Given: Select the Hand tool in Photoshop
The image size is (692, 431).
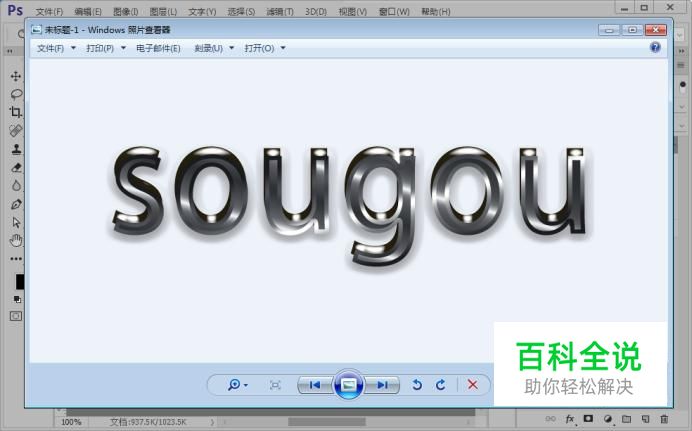Looking at the screenshot, I should click(x=16, y=241).
